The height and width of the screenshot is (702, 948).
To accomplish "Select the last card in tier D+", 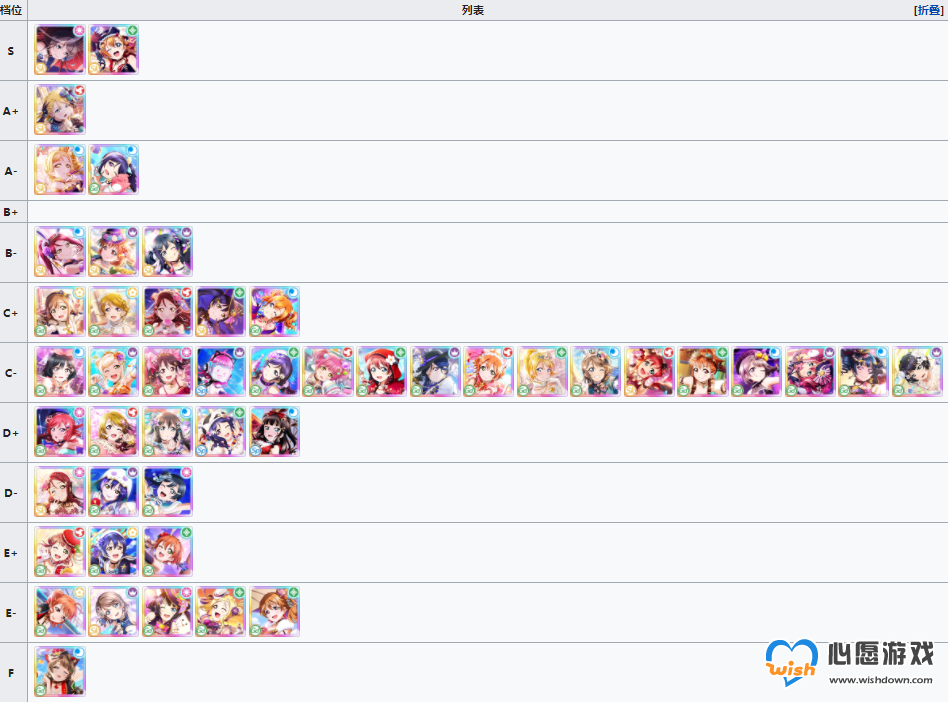I will (274, 431).
